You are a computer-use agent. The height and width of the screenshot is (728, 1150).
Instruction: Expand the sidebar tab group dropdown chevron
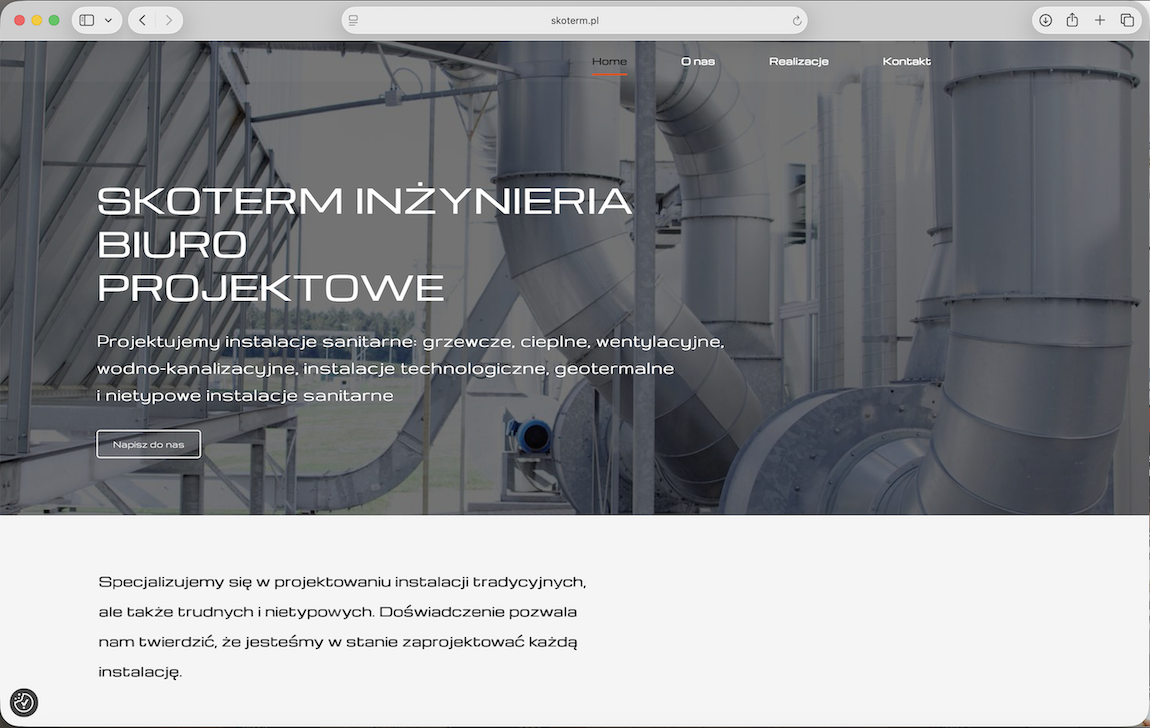click(x=108, y=20)
